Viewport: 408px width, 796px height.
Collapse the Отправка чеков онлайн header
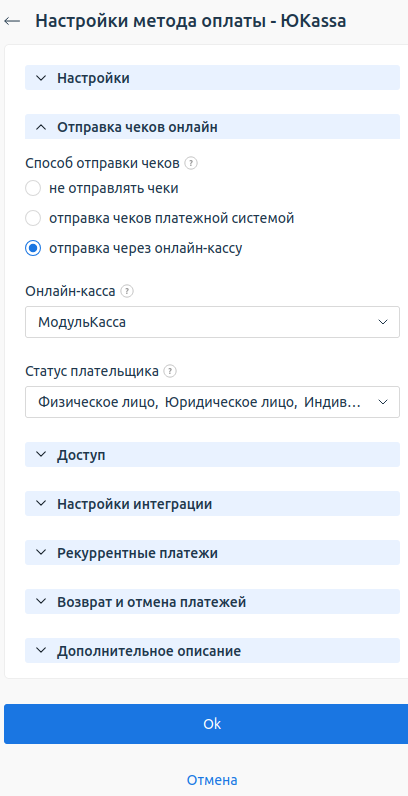pos(212,127)
